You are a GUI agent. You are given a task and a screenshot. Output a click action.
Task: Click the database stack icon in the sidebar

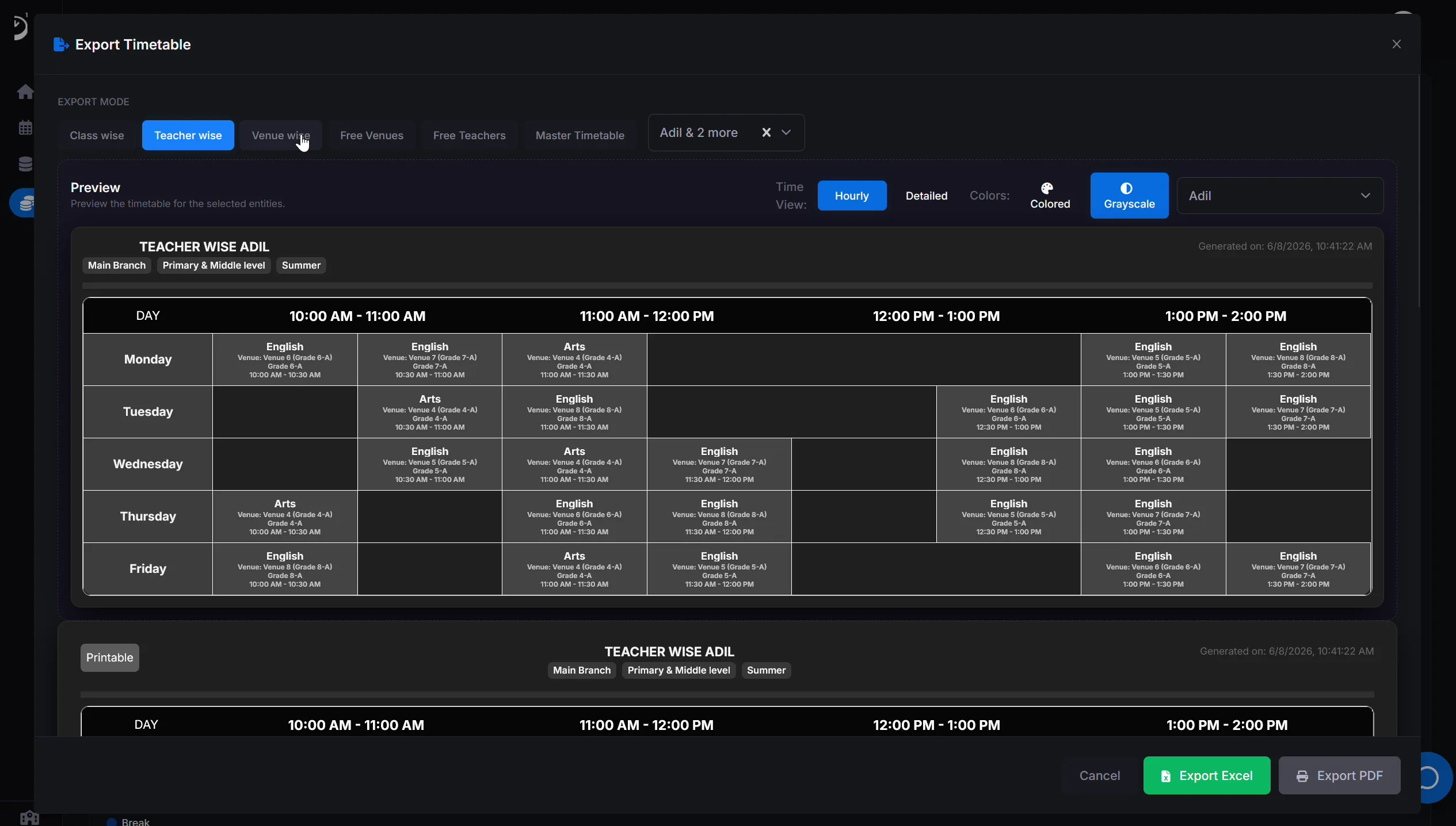(25, 164)
